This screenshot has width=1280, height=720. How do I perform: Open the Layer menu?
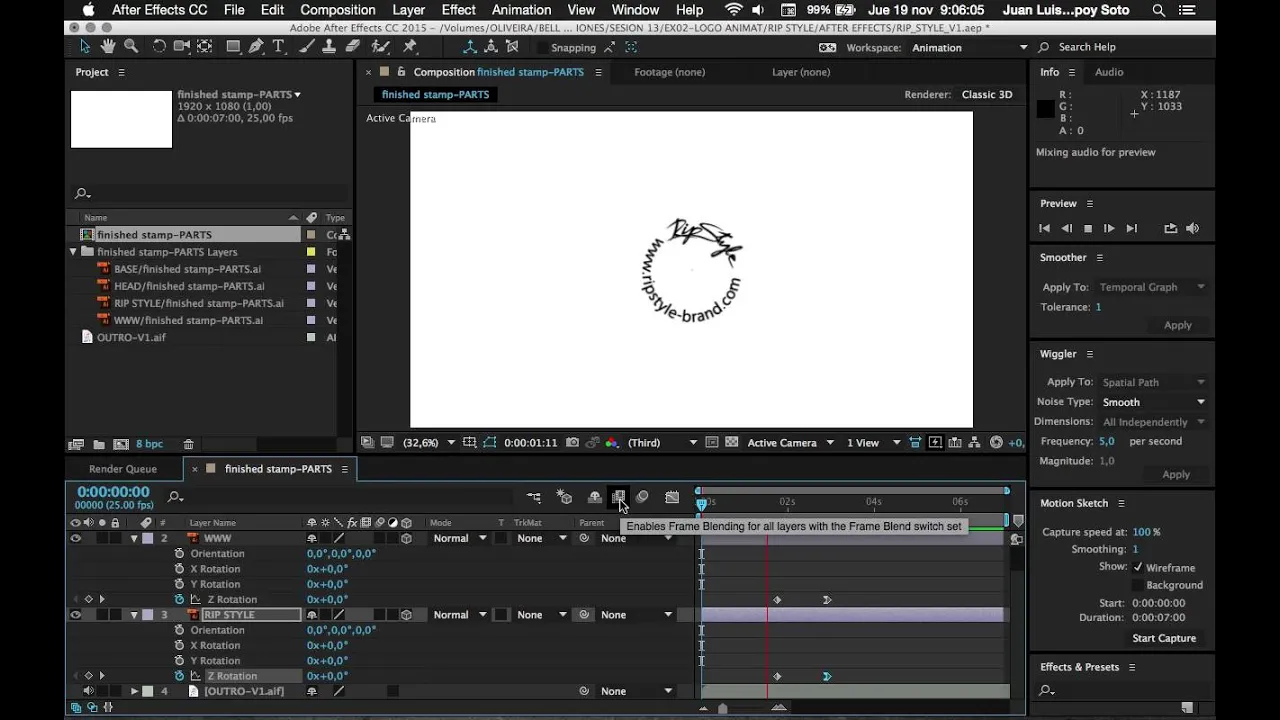tap(408, 10)
